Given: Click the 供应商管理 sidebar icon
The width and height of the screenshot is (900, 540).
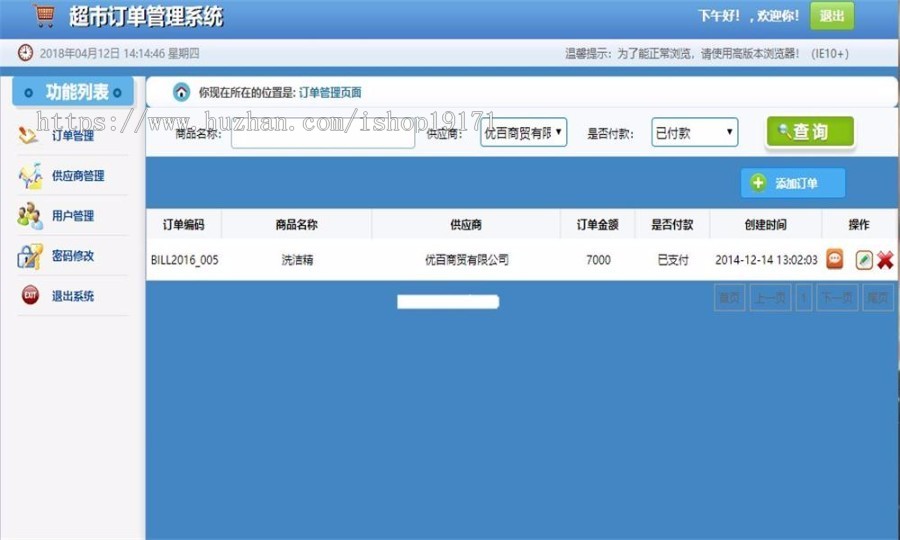Looking at the screenshot, I should coord(30,176).
